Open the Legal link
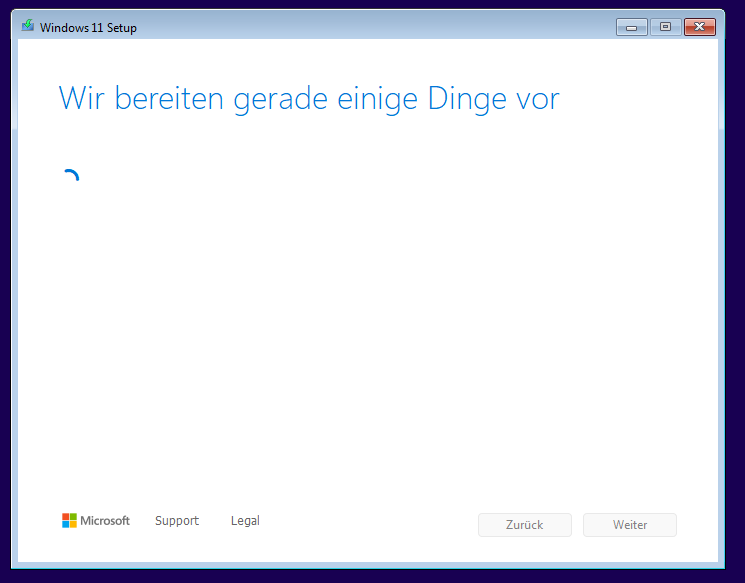745x583 pixels. 245,521
